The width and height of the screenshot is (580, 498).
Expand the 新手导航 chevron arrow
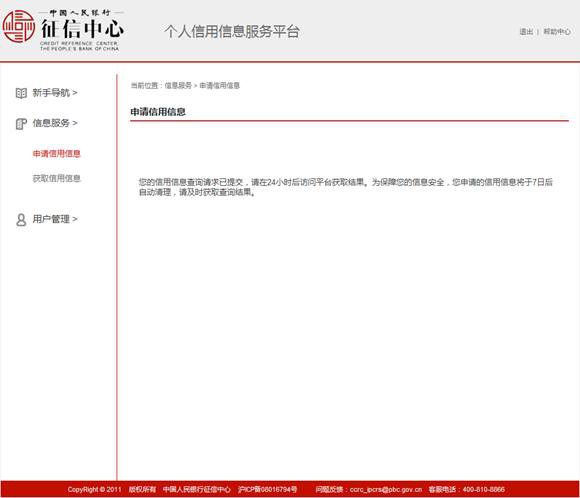(75, 92)
